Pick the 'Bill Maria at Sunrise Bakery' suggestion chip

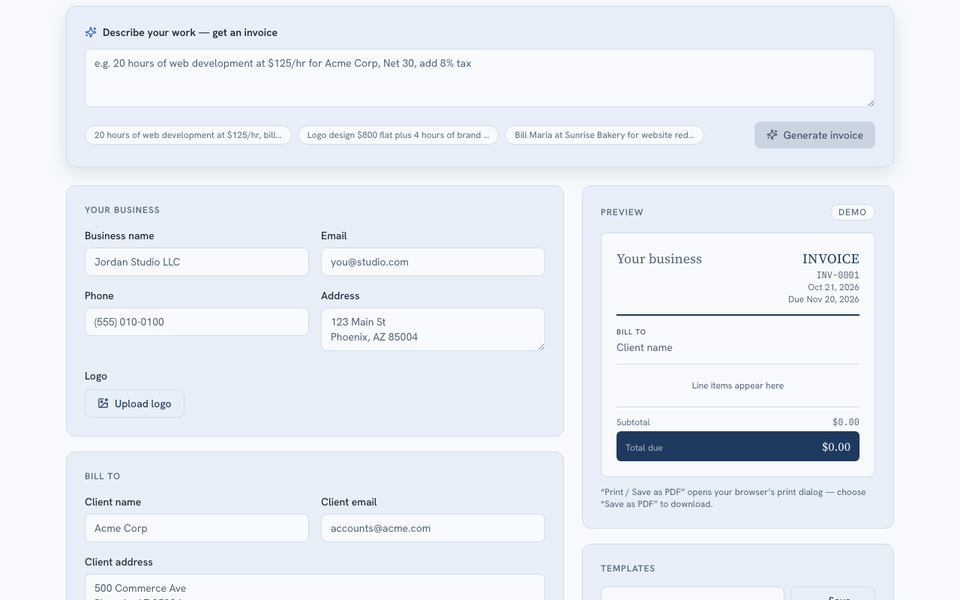click(604, 135)
